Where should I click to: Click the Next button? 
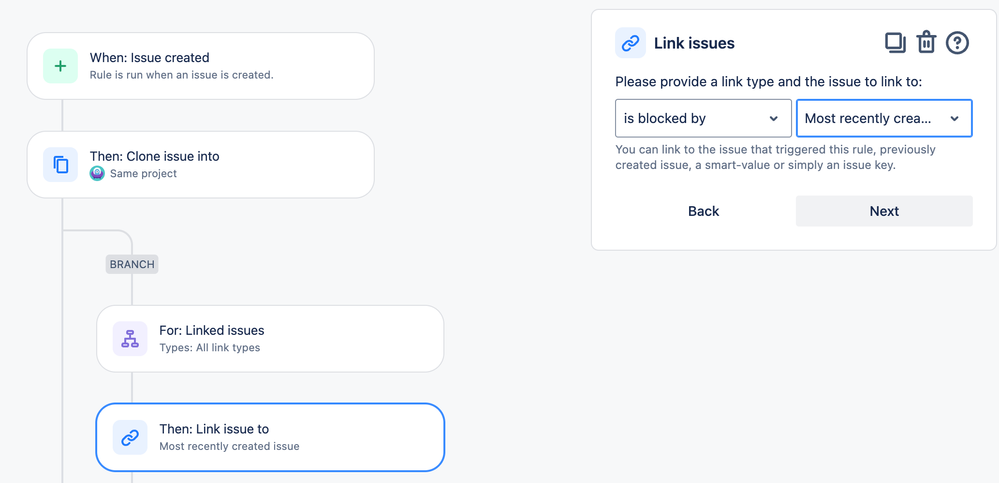click(x=884, y=211)
